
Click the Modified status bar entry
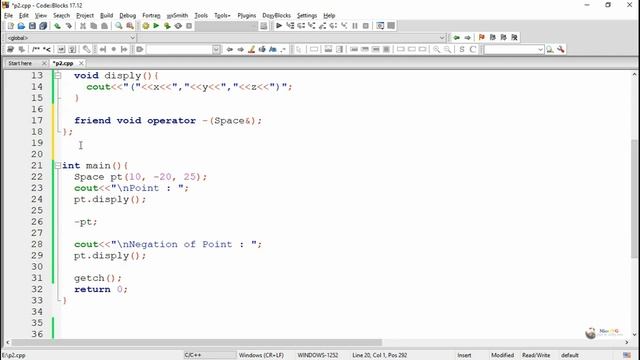pos(502,355)
